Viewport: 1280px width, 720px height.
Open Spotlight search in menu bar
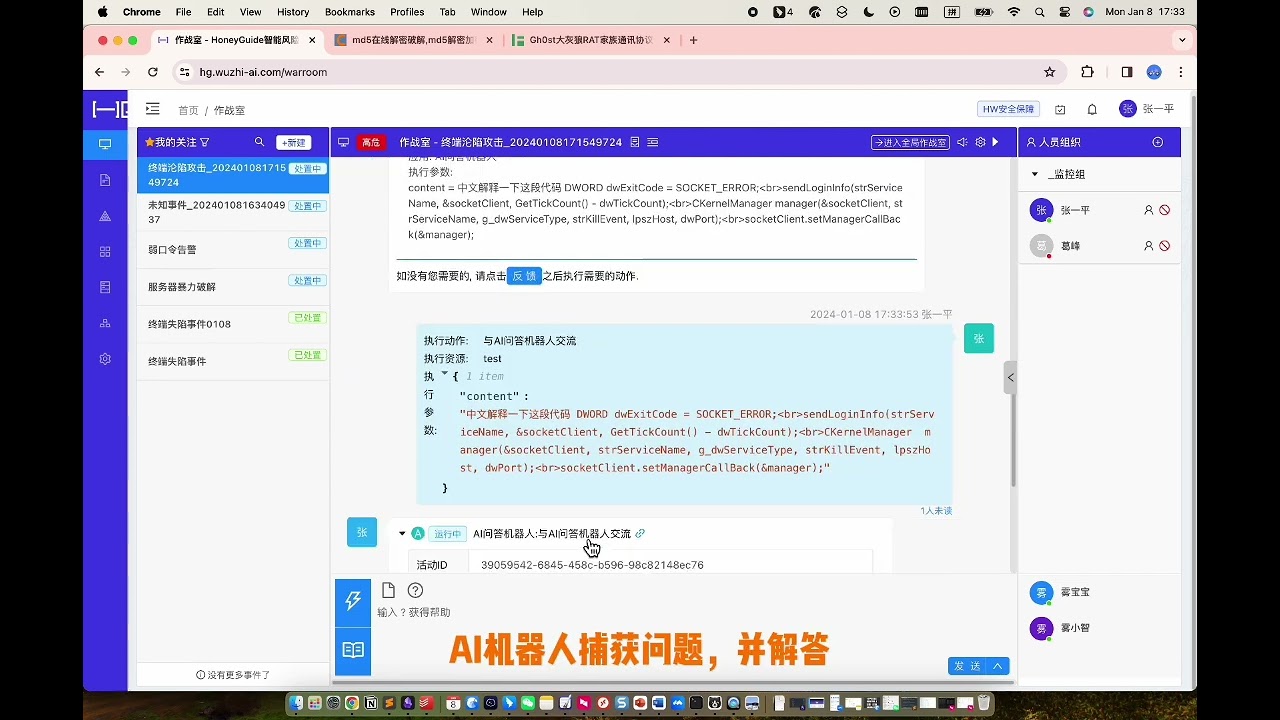[x=1040, y=12]
